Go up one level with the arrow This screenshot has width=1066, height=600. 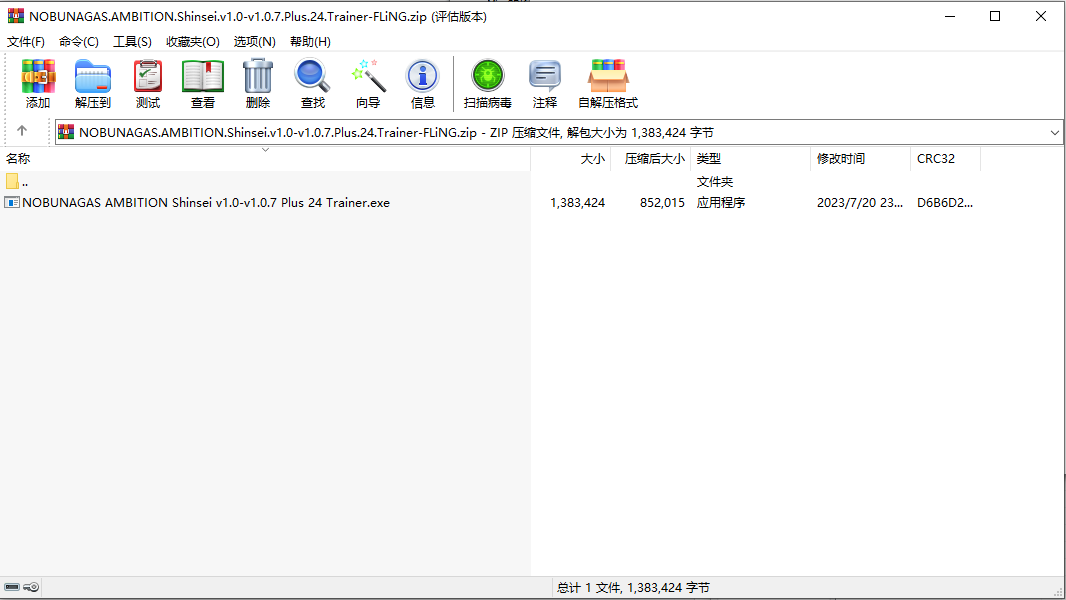(22, 131)
